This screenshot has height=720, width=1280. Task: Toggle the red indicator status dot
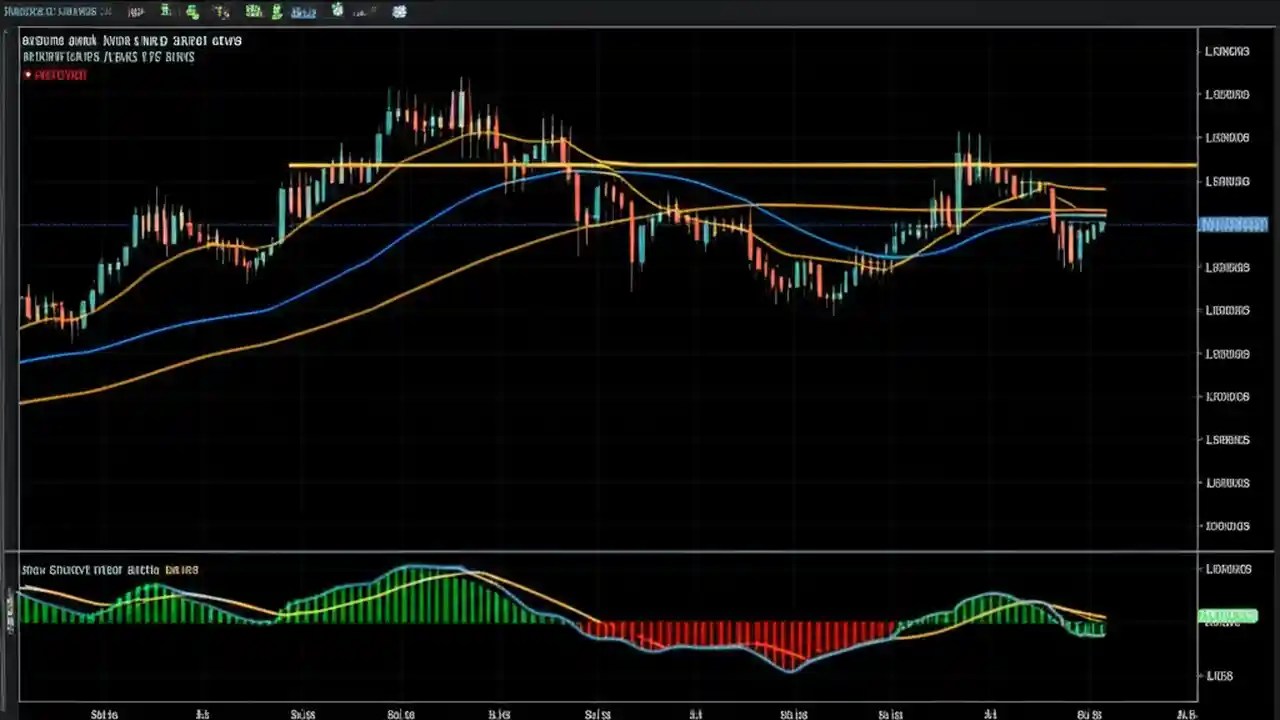(27, 75)
